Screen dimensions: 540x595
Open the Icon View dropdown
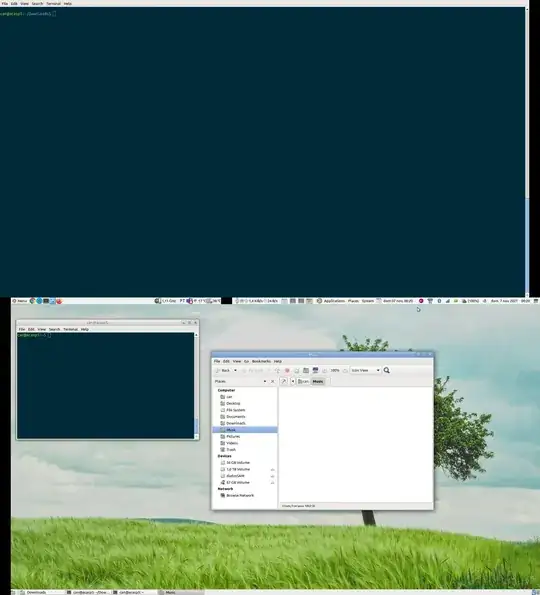tap(365, 370)
